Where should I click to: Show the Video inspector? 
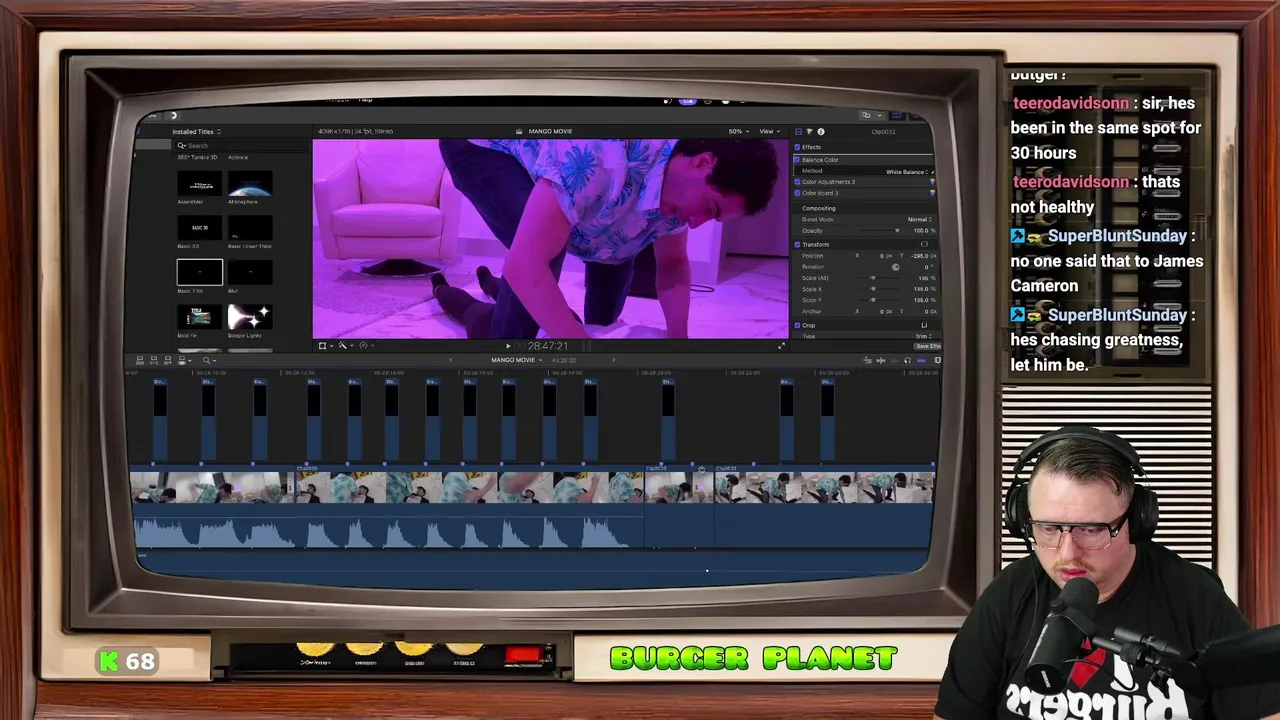pyautogui.click(x=798, y=132)
